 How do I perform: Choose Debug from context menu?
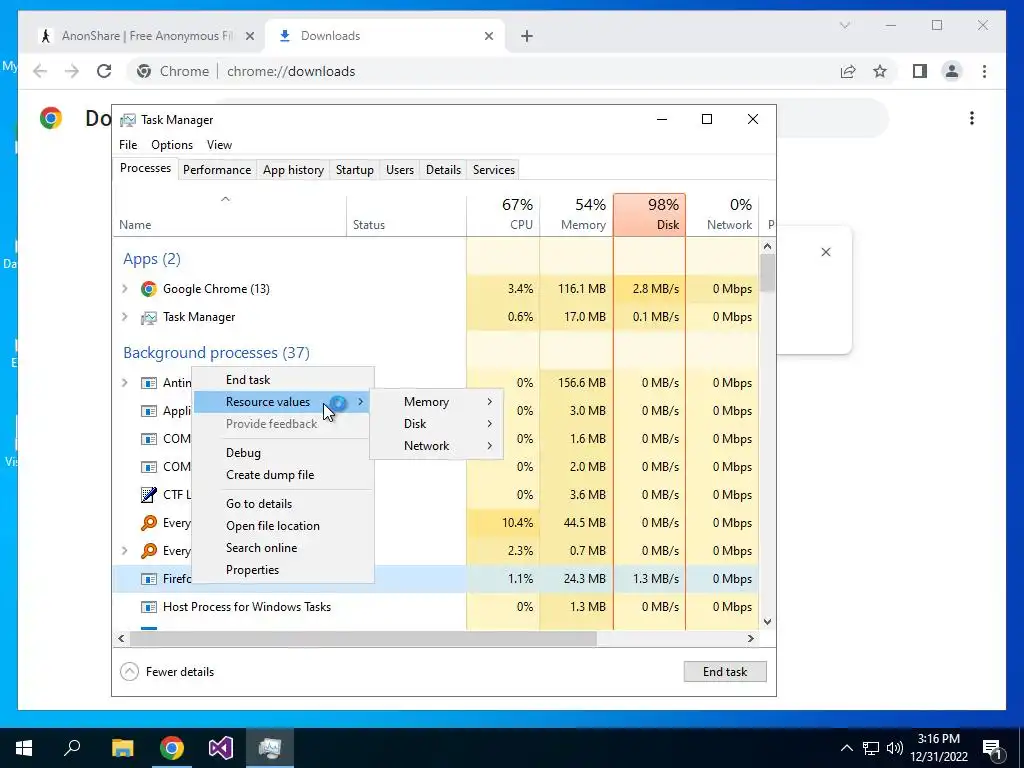point(283,453)
